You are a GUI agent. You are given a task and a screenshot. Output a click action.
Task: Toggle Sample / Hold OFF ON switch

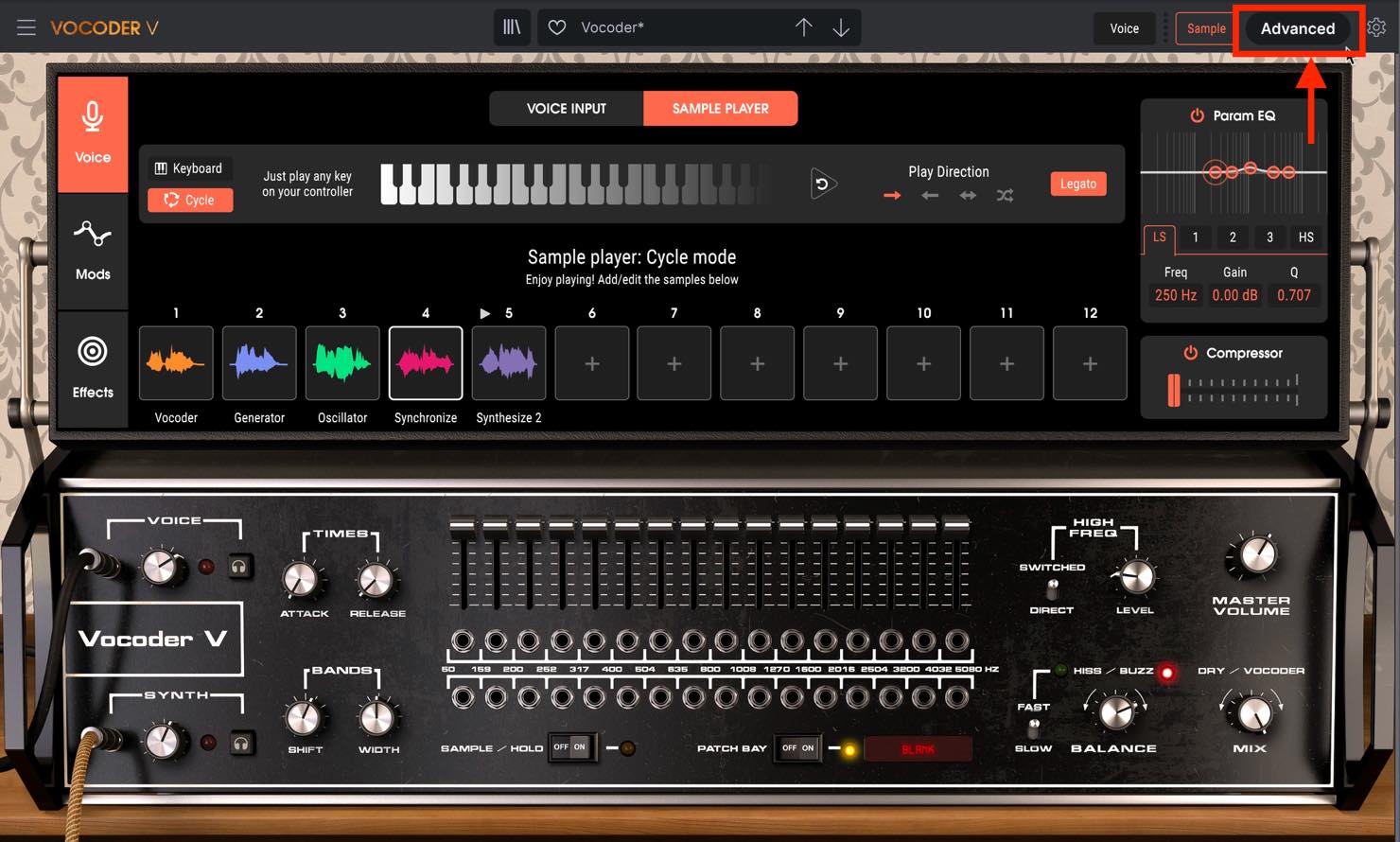coord(571,747)
